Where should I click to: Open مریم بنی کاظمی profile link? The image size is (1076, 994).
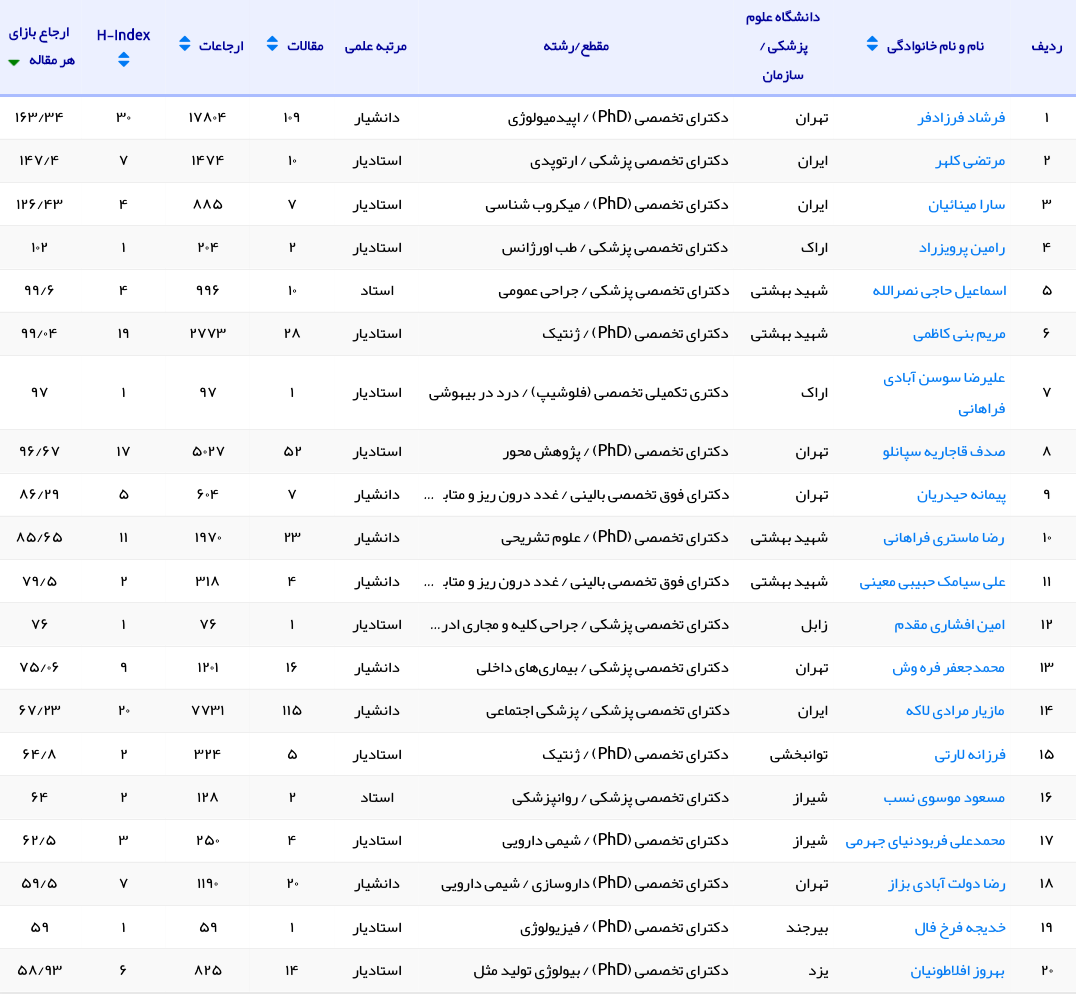(x=959, y=334)
